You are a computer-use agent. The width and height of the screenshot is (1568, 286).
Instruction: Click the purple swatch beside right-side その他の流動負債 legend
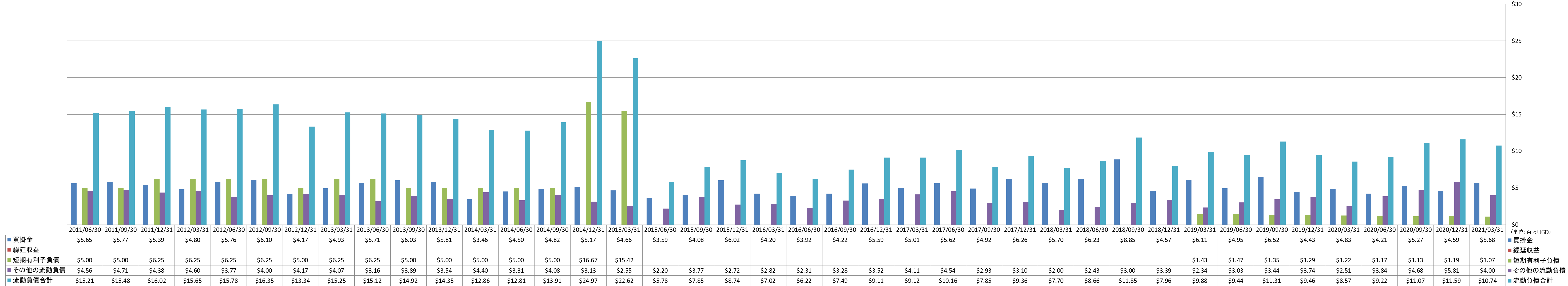[1510, 270]
